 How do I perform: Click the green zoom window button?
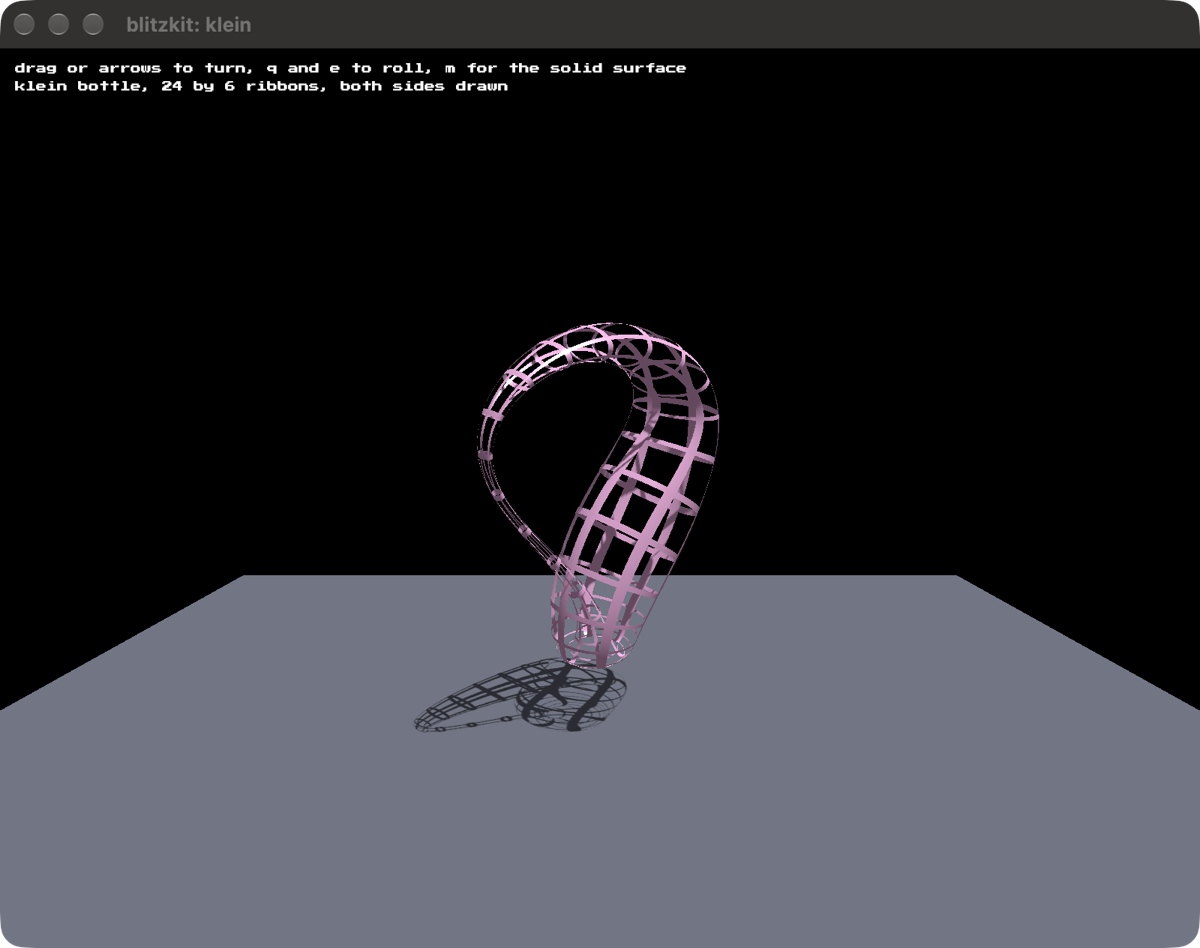pyautogui.click(x=93, y=24)
